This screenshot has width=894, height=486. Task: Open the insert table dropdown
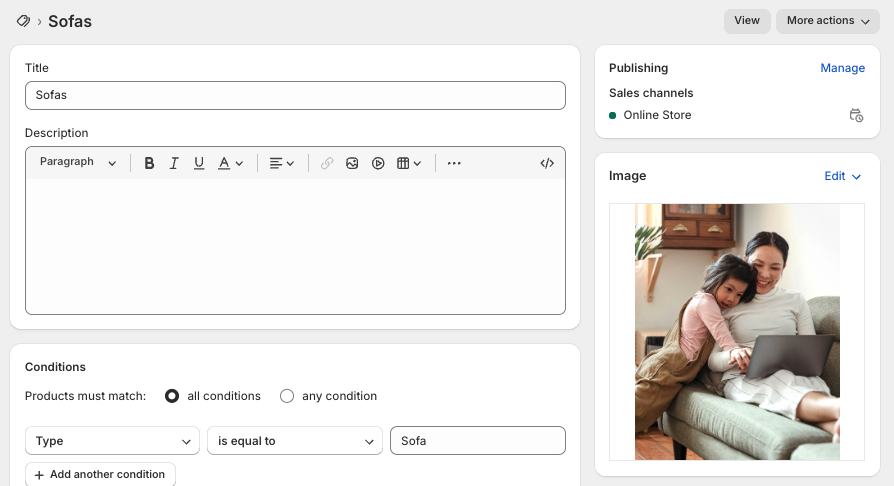point(409,163)
